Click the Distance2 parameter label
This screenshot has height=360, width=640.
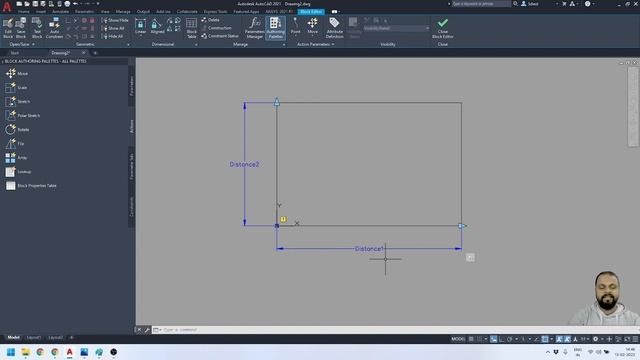(244, 164)
